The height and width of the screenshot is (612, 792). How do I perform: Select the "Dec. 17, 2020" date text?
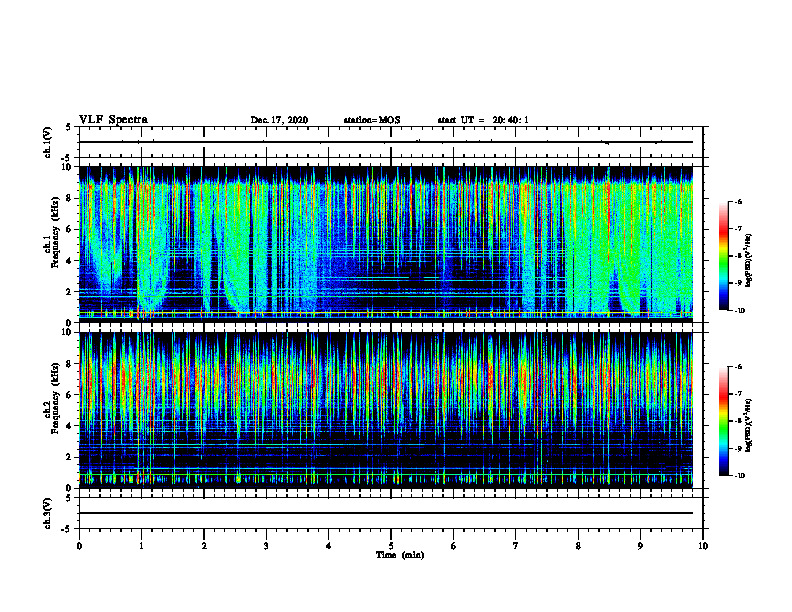(x=279, y=120)
